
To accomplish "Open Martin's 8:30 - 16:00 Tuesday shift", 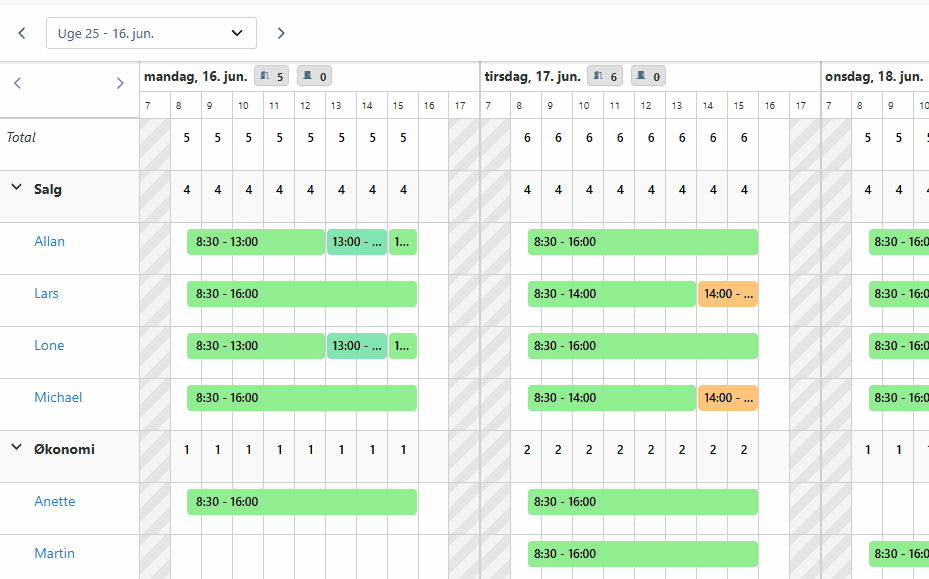I will (x=642, y=554).
